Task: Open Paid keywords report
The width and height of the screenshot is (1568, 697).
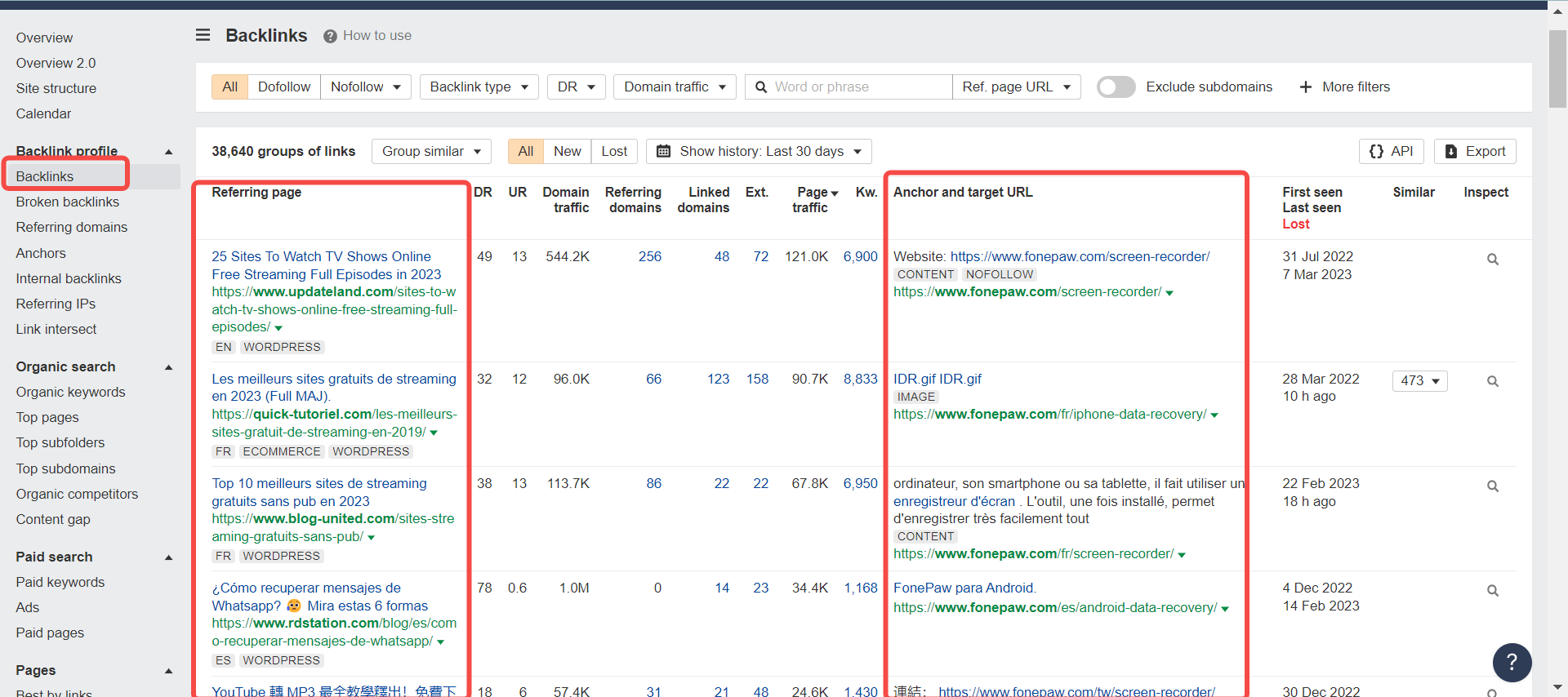Action: pyautogui.click(x=60, y=582)
